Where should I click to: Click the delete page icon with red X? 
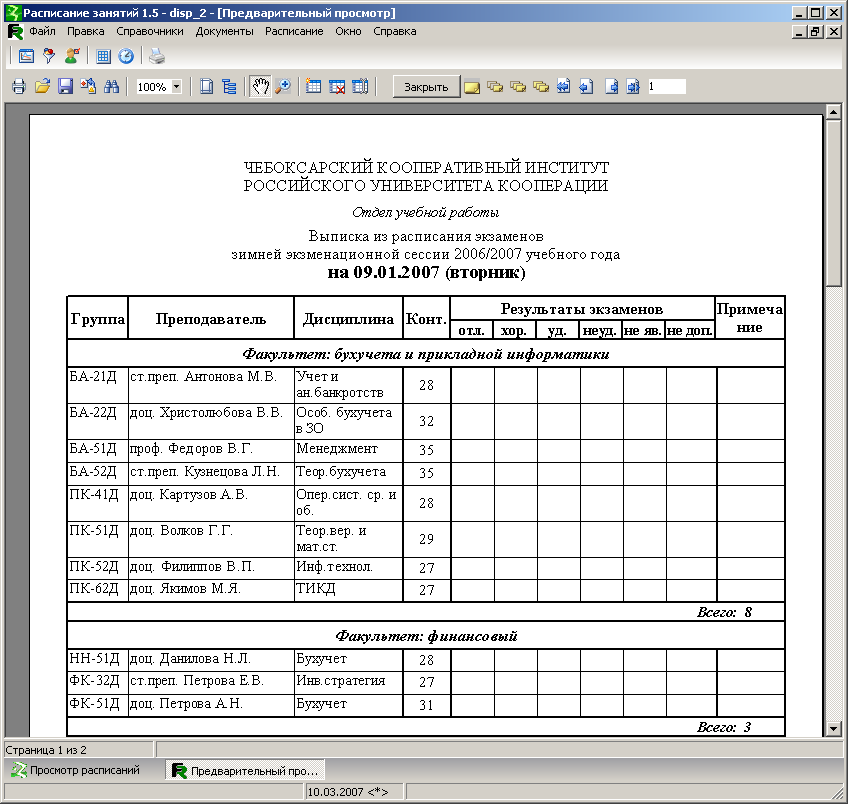[337, 87]
